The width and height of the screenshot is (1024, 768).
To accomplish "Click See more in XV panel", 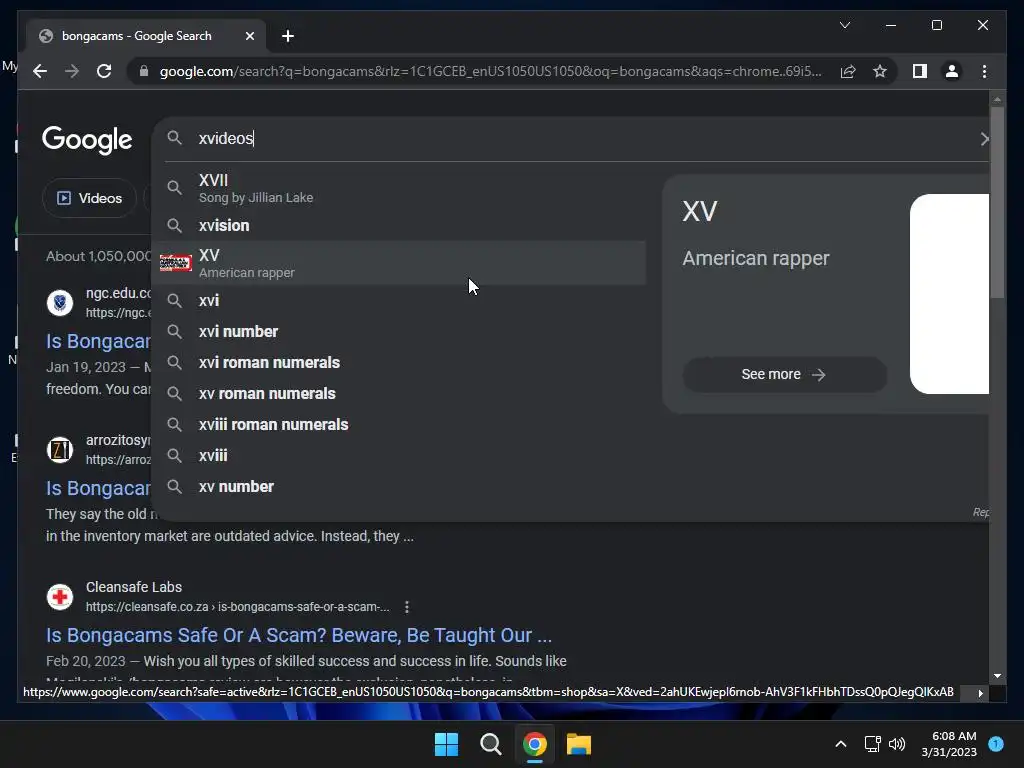I will (x=784, y=374).
